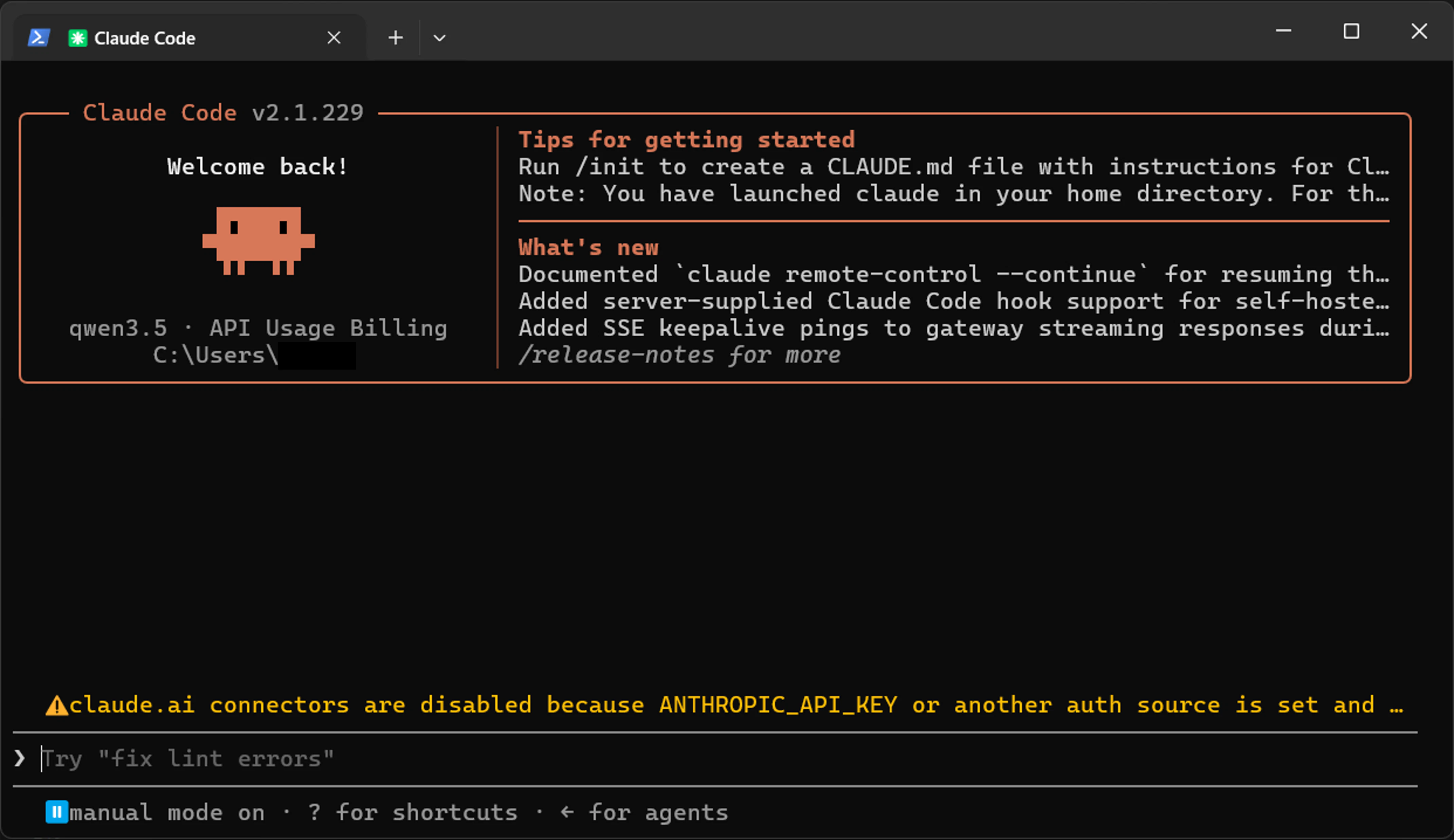
Task: Expand the new-tab profile dropdown
Action: [439, 38]
